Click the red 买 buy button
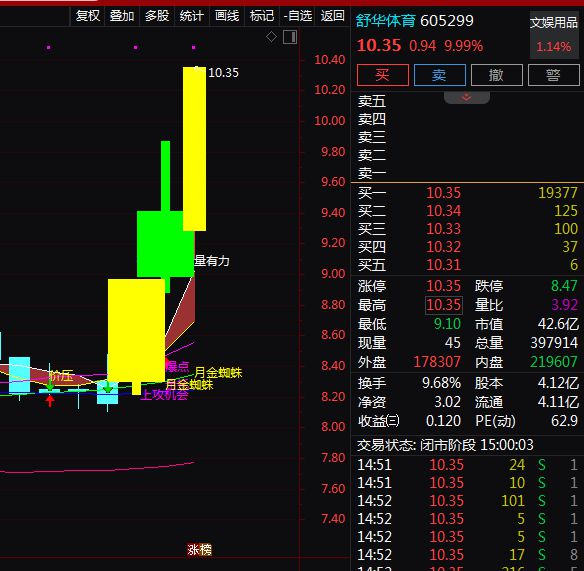 point(383,75)
